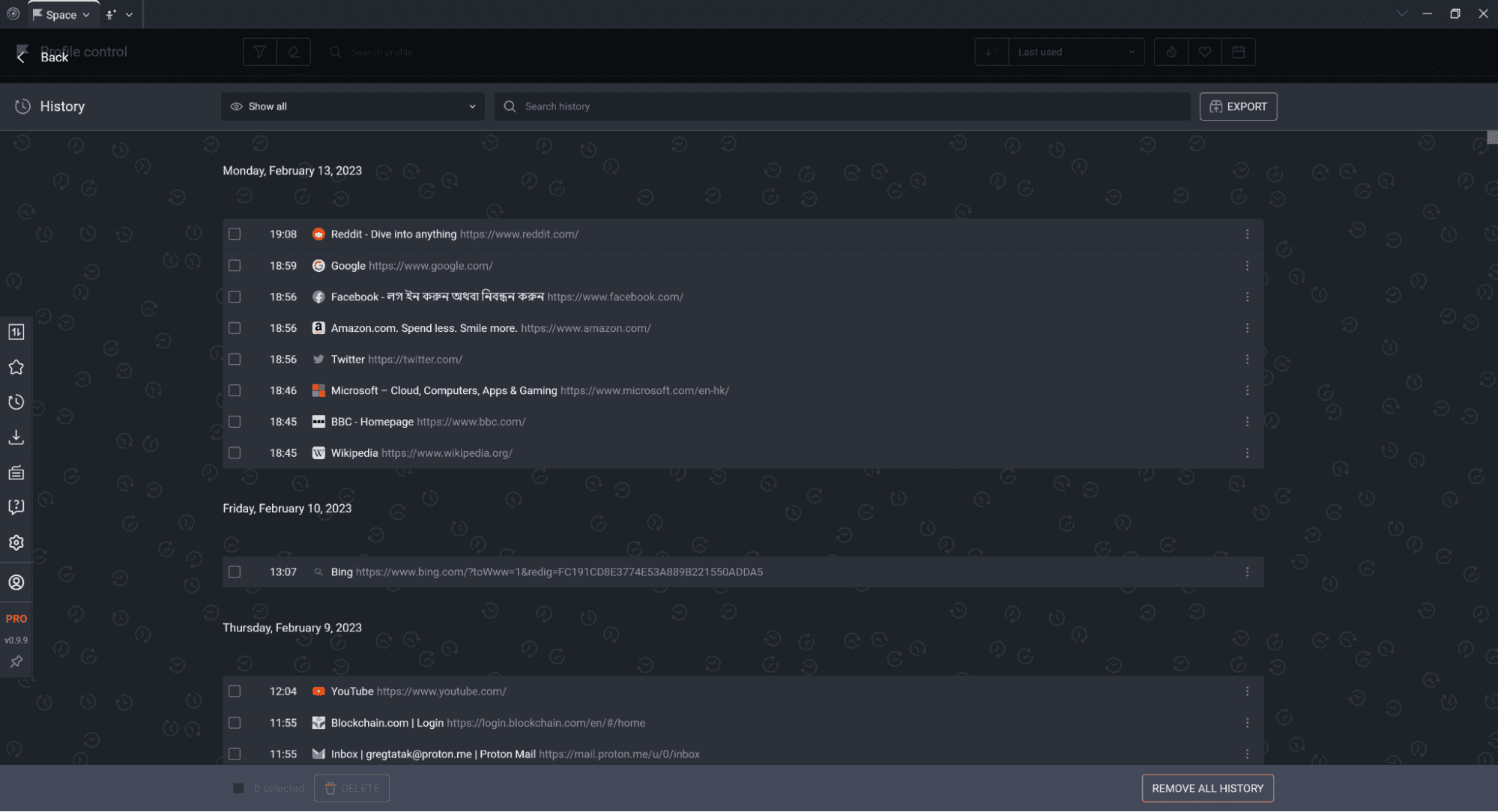Screen dimensions: 1498x812
Task: Click the calendar icon in top toolbar
Action: coord(1239,52)
